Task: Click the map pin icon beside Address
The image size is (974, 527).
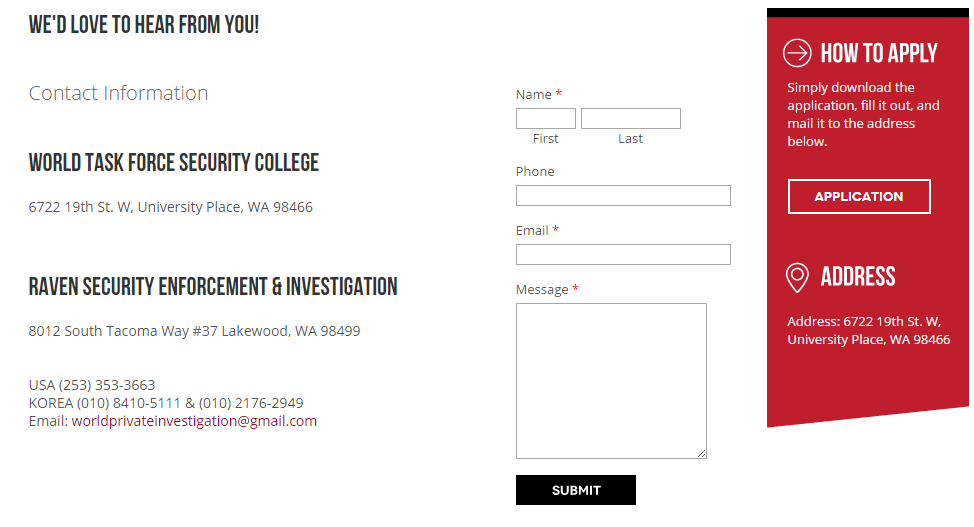Action: click(x=797, y=277)
